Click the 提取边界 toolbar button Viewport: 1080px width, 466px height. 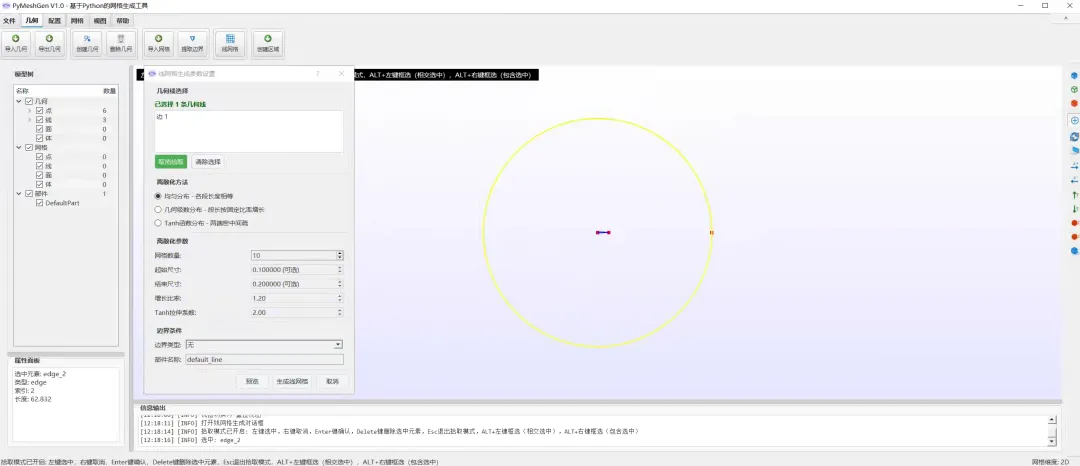click(x=192, y=44)
